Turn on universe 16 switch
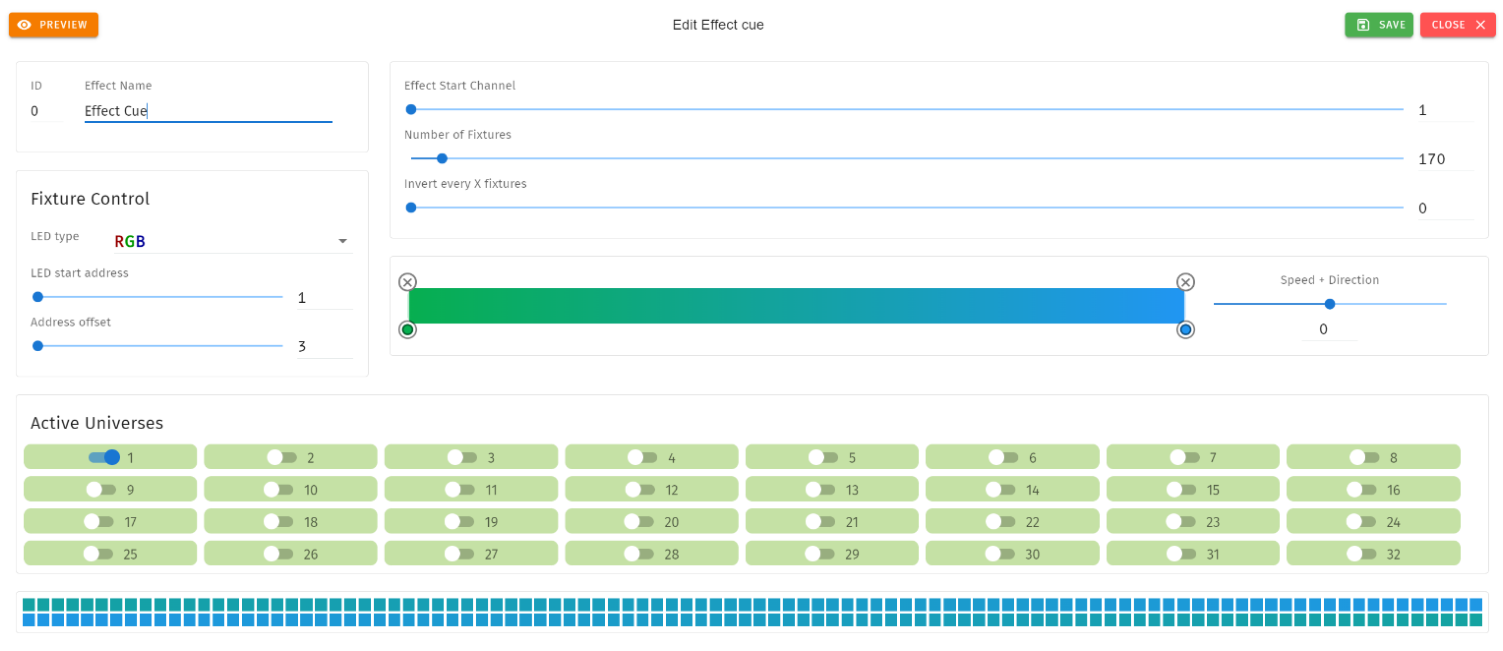Screen dimensions: 1503x651 point(1361,490)
